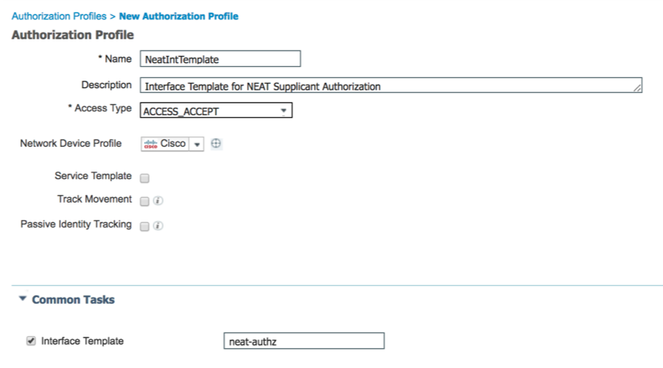Screen dimensions: 663x368
Task: Toggle the Track Movement checkbox
Action: [x=145, y=201]
